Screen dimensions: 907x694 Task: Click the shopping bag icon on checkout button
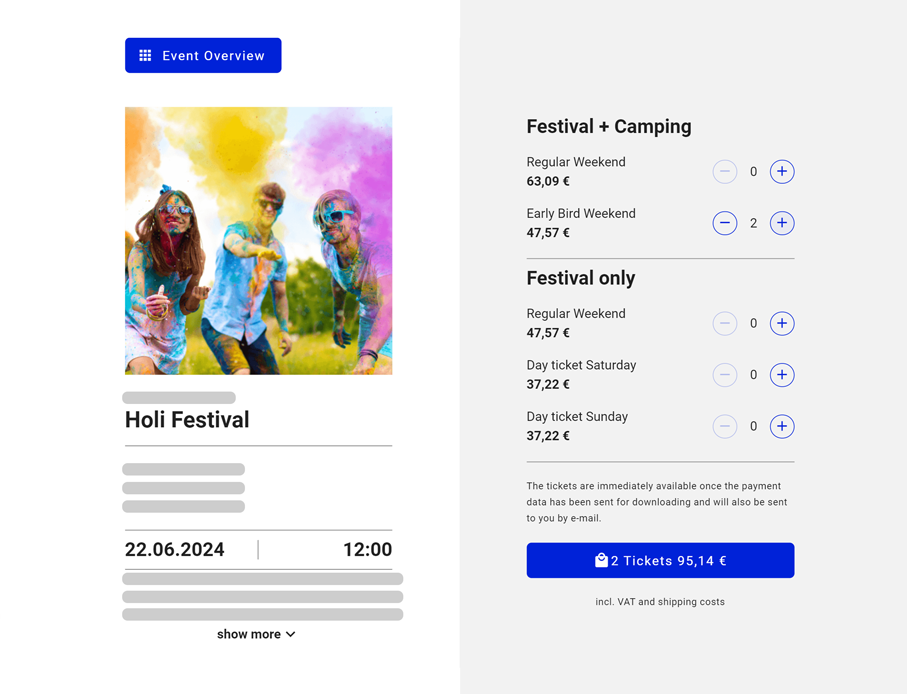click(x=601, y=561)
